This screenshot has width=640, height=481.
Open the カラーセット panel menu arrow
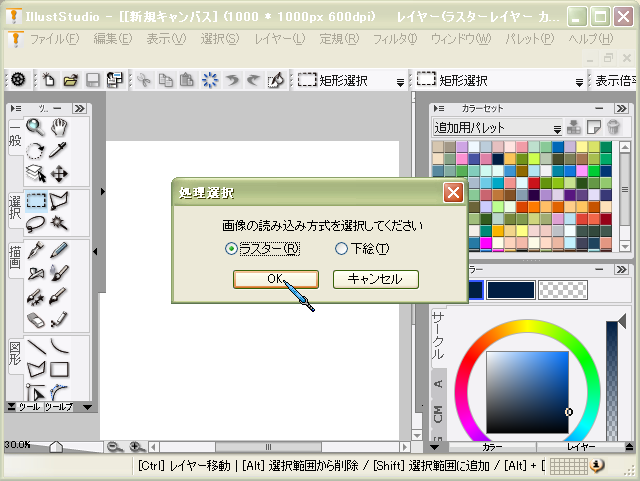tap(439, 108)
